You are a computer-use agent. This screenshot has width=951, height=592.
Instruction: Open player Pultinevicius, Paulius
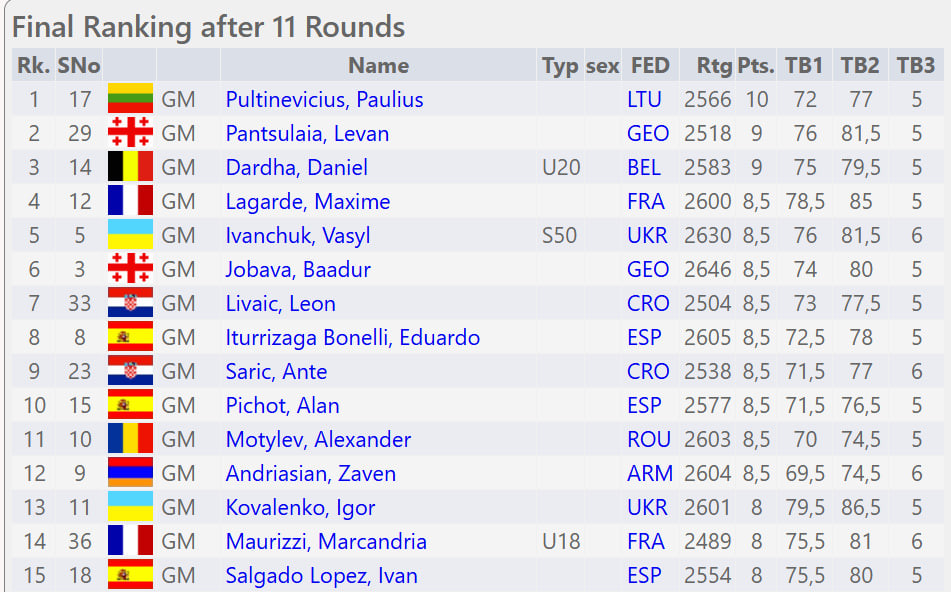(x=324, y=99)
